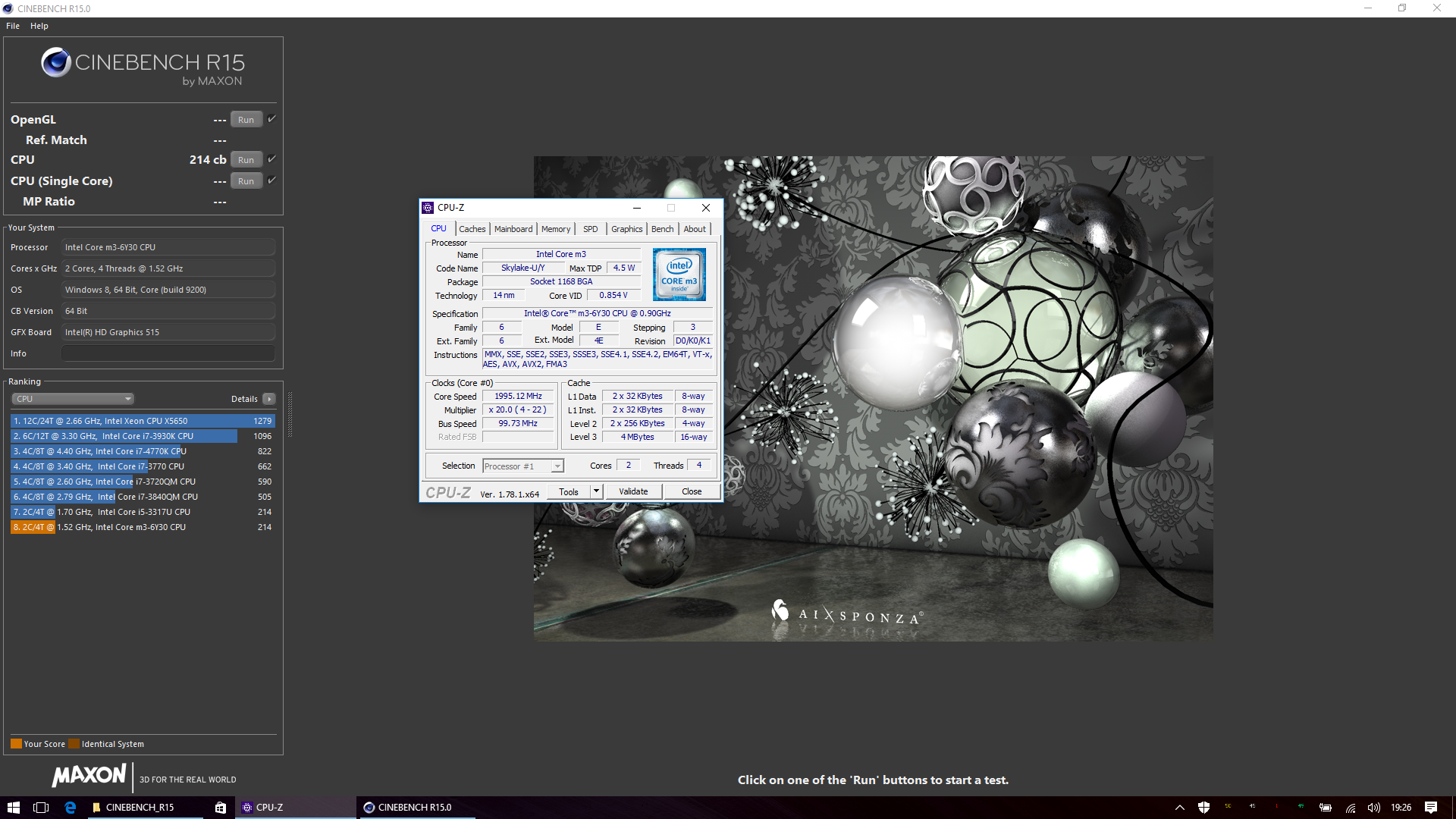1456x819 pixels.
Task: Open the Ranking CPU dropdown
Action: point(72,399)
